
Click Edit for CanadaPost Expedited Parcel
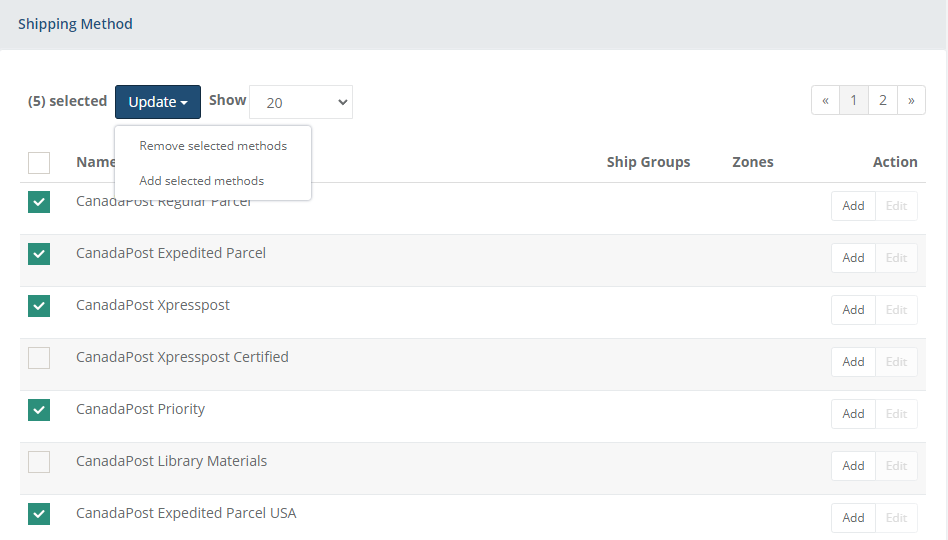[x=896, y=258]
